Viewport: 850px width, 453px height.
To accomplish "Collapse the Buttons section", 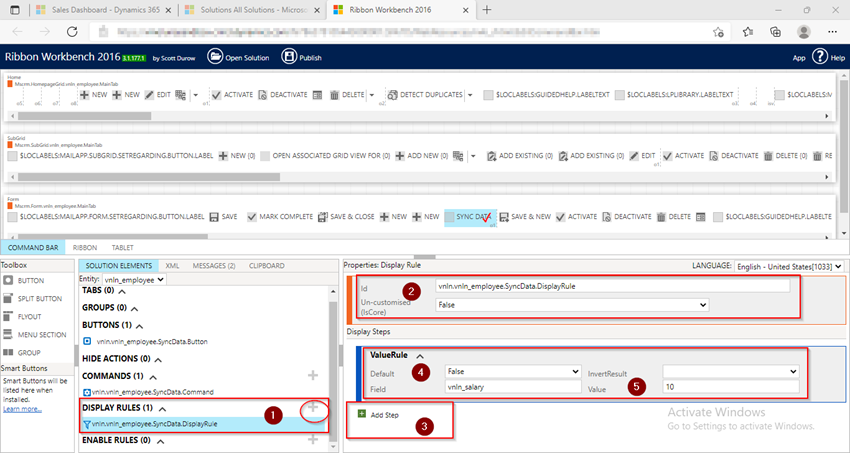I will point(139,326).
